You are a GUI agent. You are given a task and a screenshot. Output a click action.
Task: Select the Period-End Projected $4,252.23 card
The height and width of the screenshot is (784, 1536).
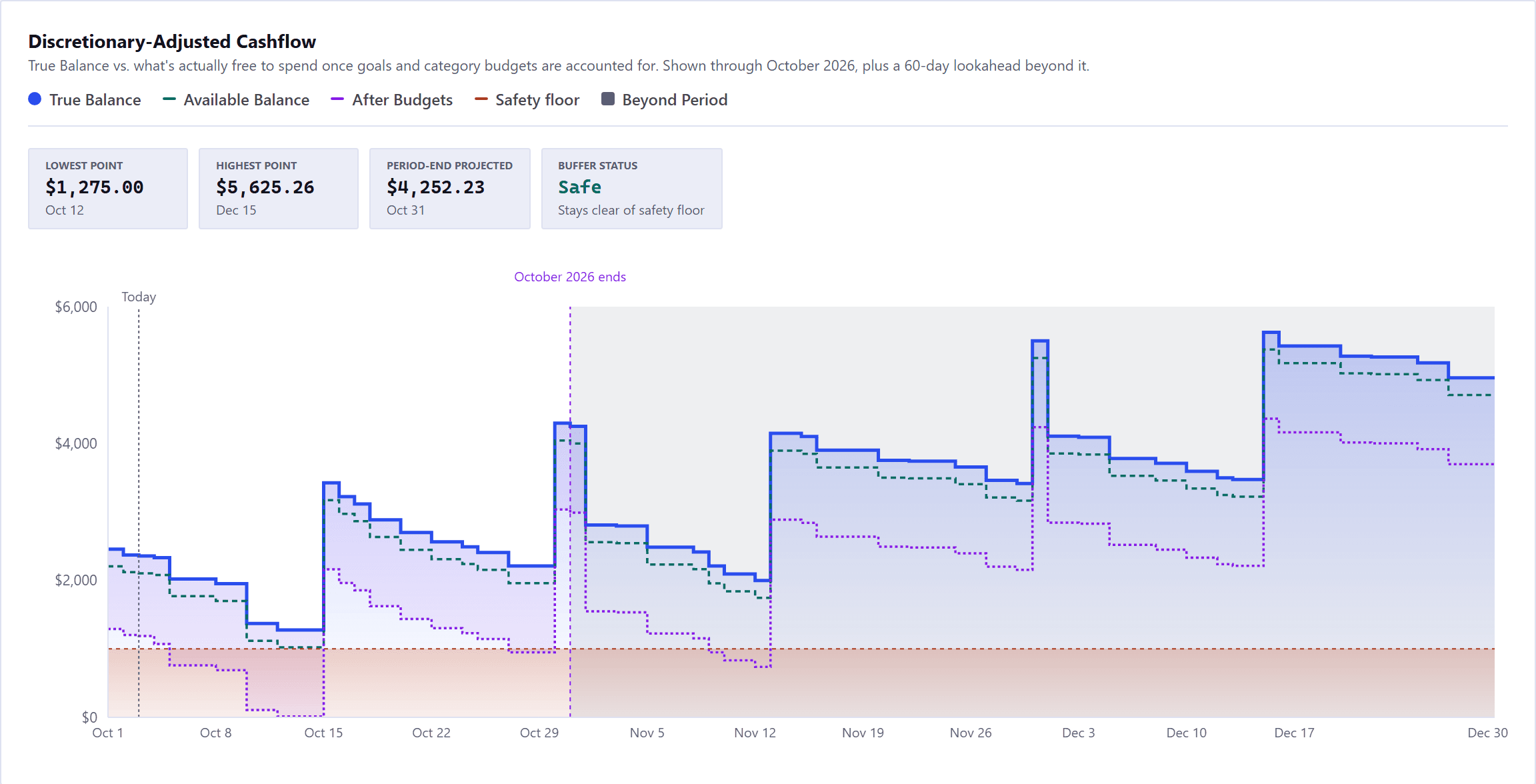click(450, 189)
